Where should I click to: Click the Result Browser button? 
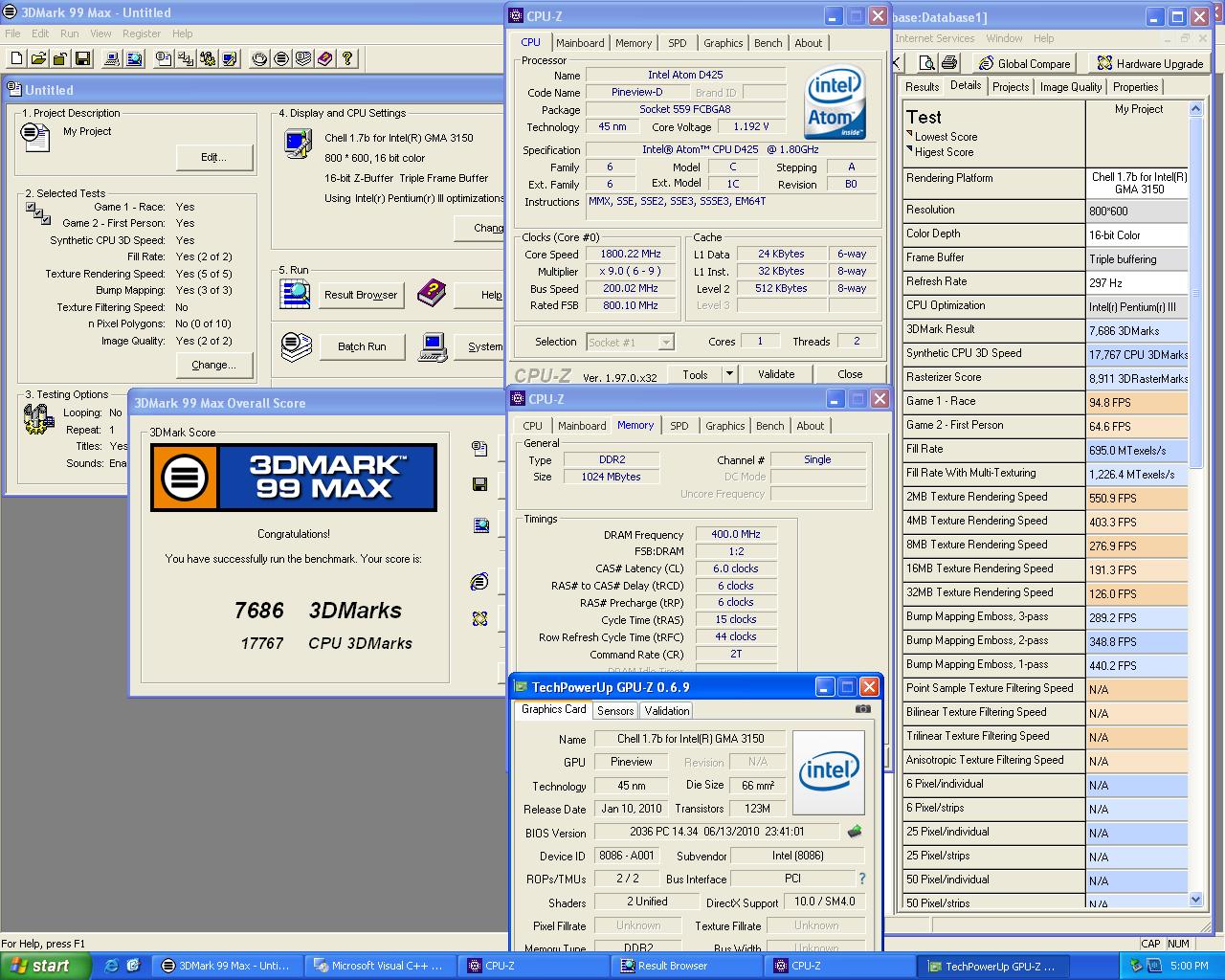[x=361, y=295]
